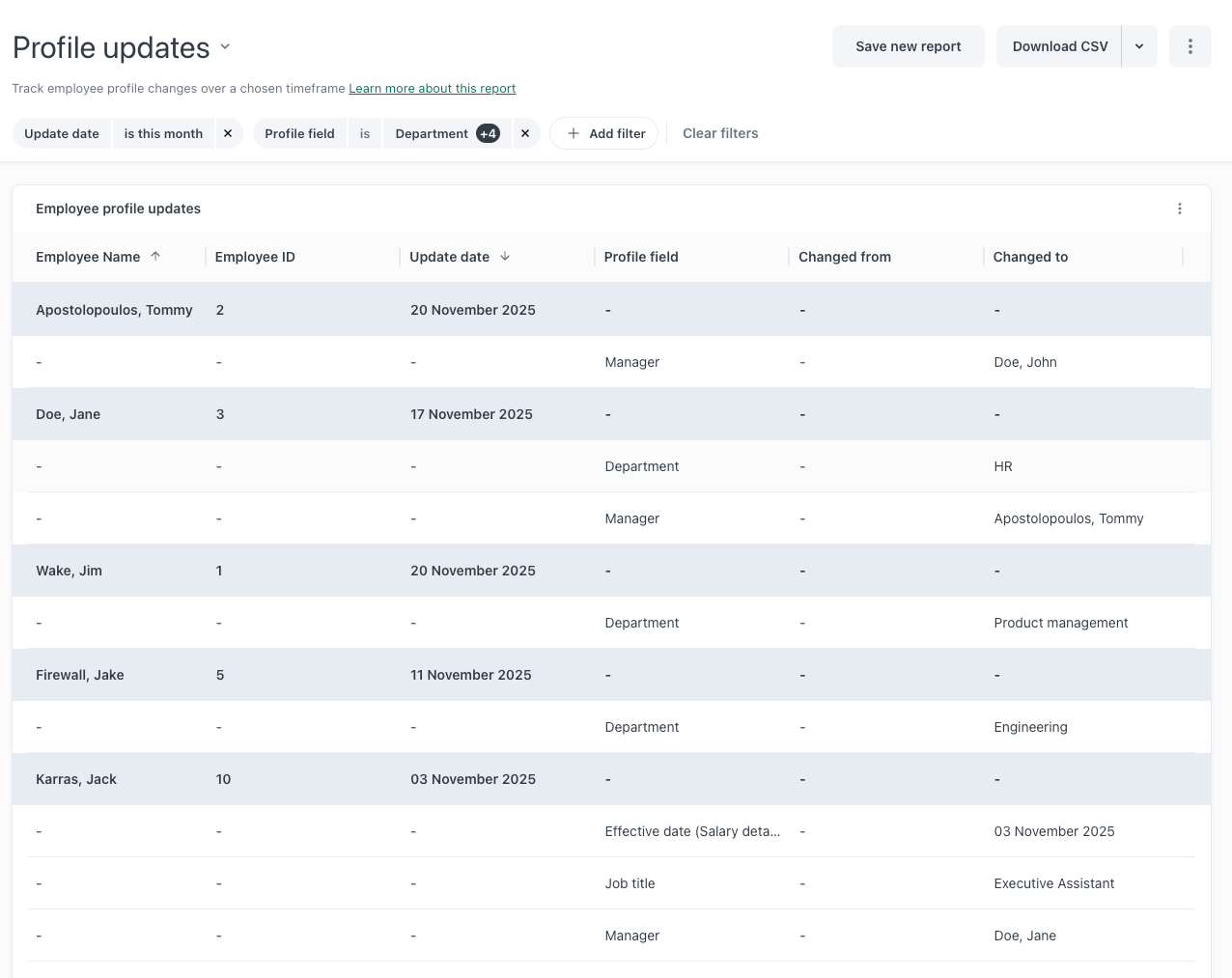Click the plus icon in Add filter
1232x978 pixels.
(x=574, y=133)
